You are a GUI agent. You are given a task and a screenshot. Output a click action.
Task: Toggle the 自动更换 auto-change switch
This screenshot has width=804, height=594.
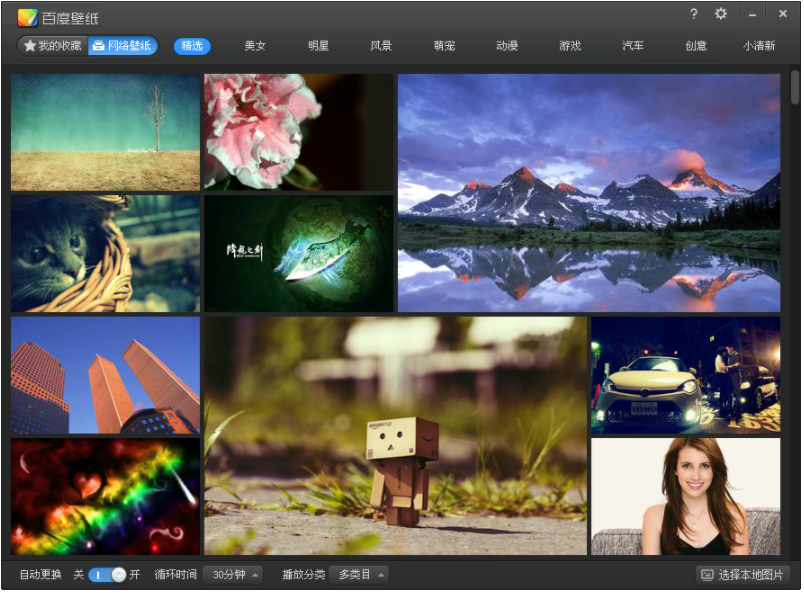click(x=107, y=575)
